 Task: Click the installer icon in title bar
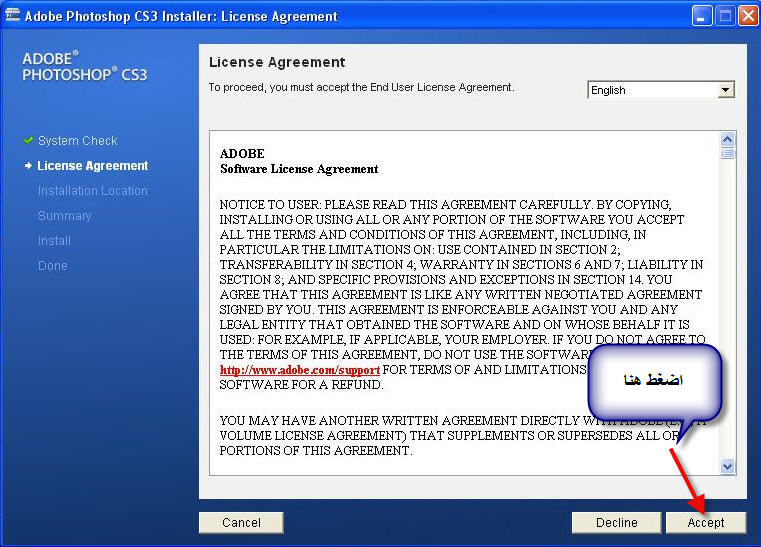coord(12,16)
